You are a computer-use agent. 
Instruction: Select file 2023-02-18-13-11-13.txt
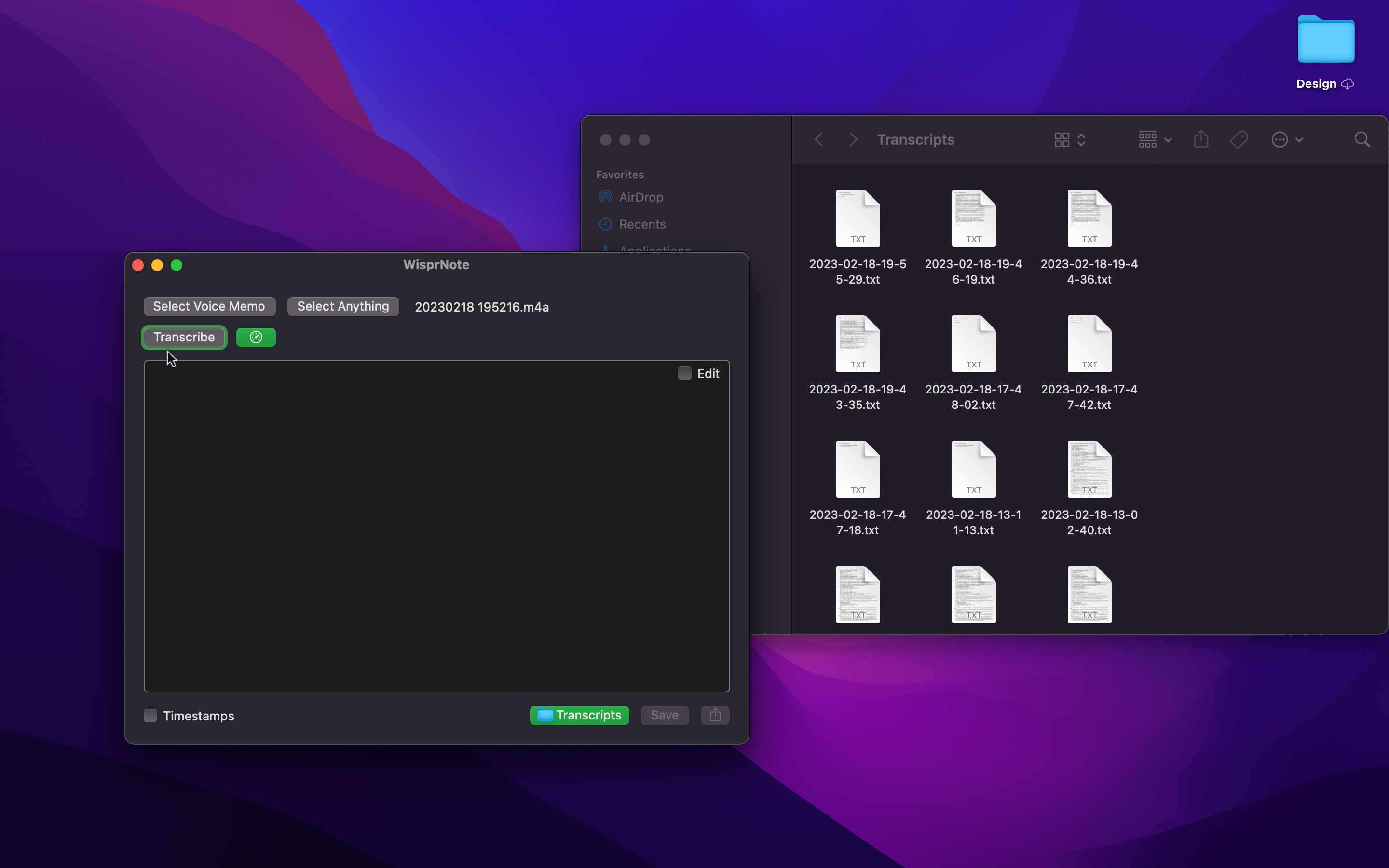tap(973, 488)
